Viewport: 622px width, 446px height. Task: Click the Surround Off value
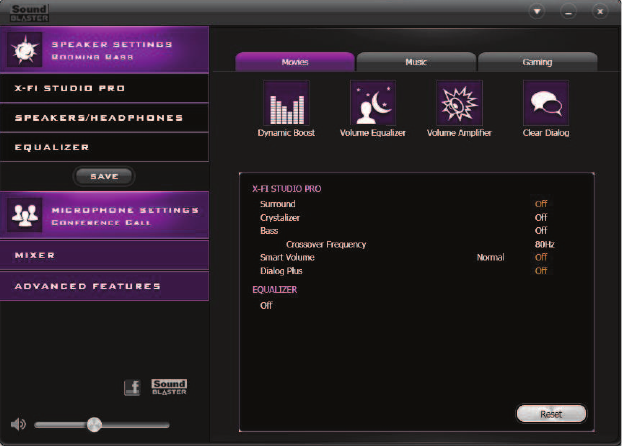coord(541,204)
